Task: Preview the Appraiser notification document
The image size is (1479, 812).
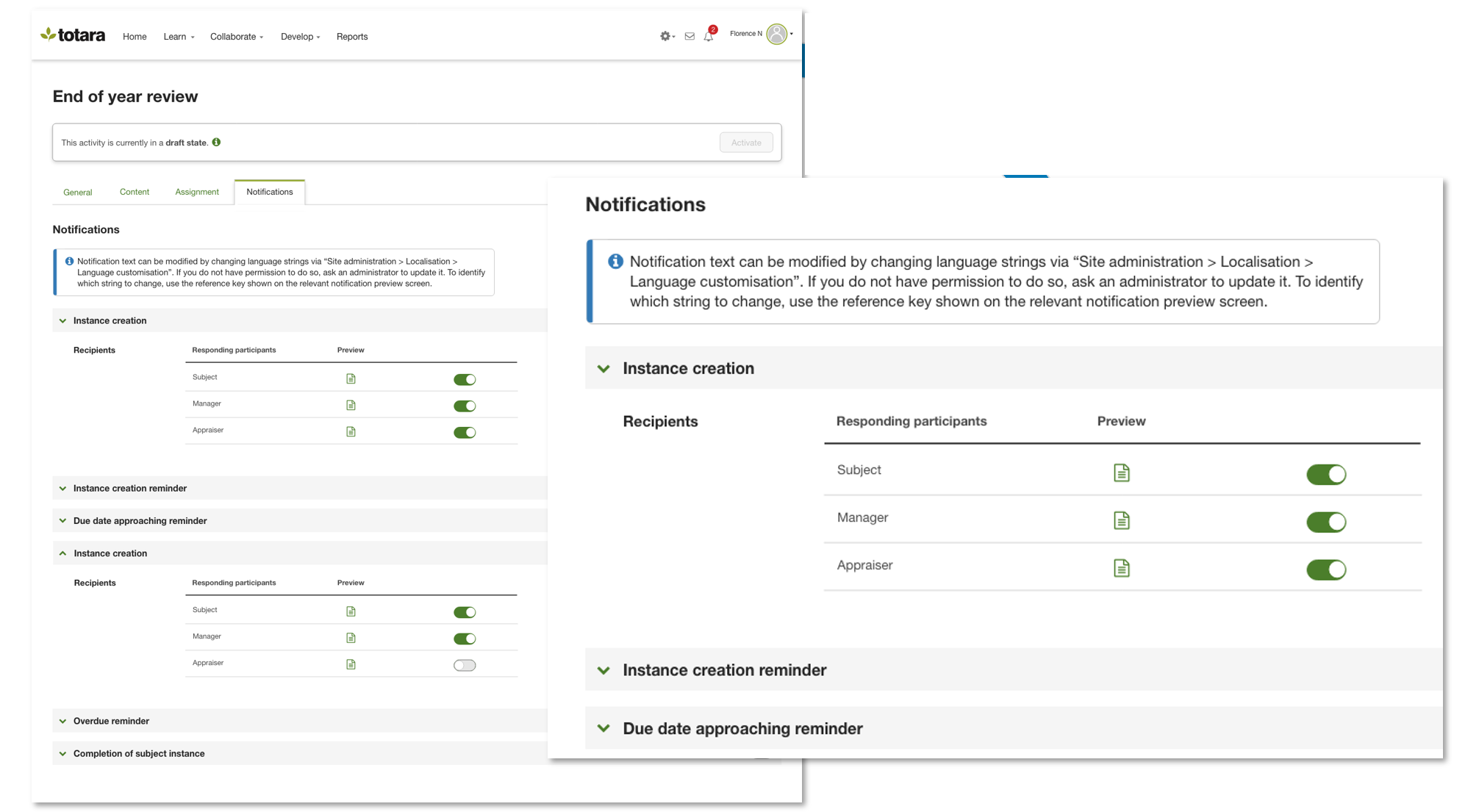Action: (x=1121, y=567)
